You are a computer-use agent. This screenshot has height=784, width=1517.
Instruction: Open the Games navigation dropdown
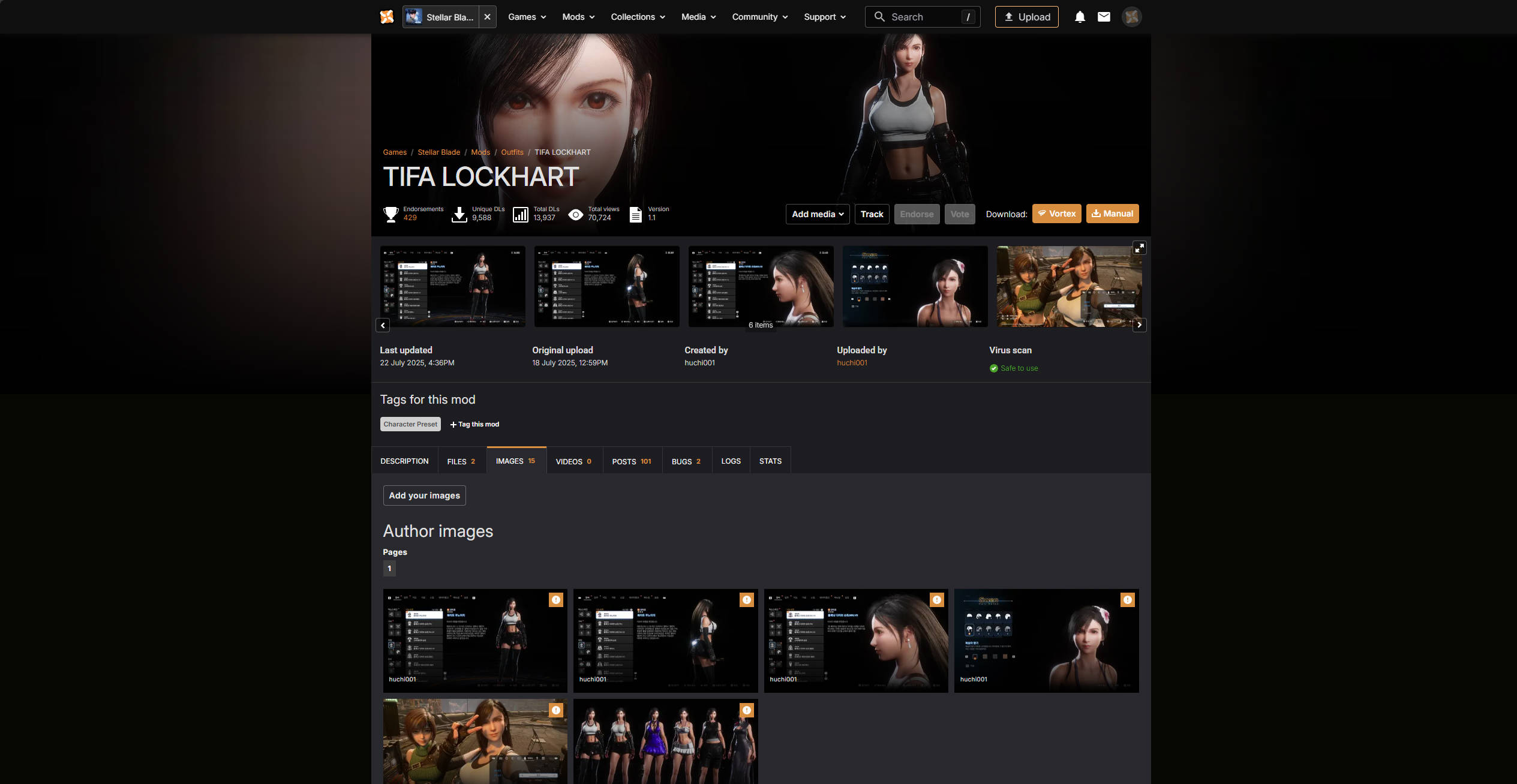point(527,17)
